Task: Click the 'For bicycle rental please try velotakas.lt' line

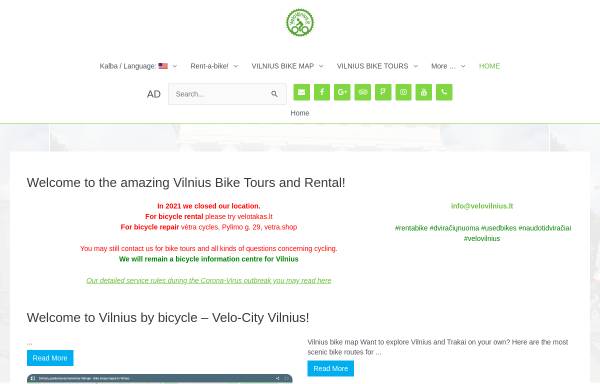Action: [209, 216]
